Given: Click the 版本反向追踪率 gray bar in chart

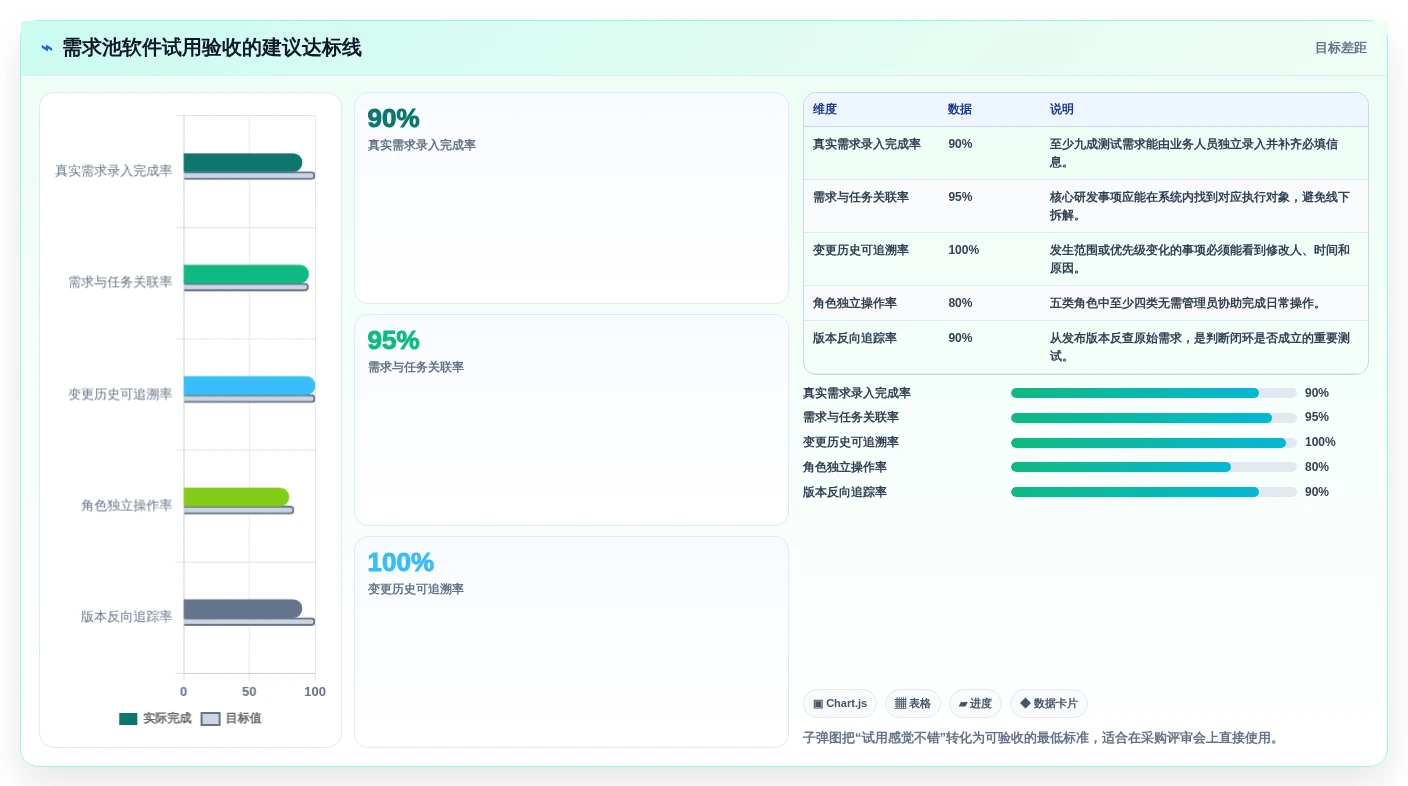Looking at the screenshot, I should tap(243, 609).
